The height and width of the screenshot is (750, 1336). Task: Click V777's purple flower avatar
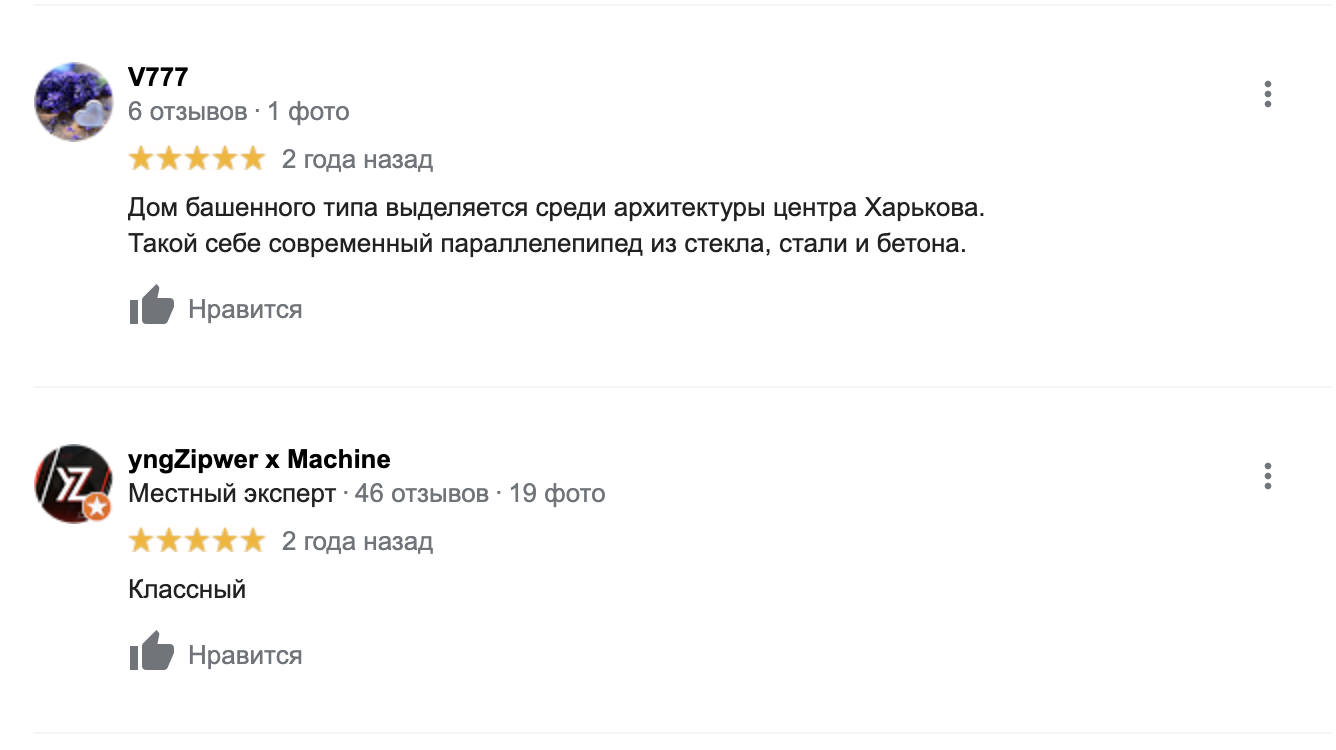74,102
